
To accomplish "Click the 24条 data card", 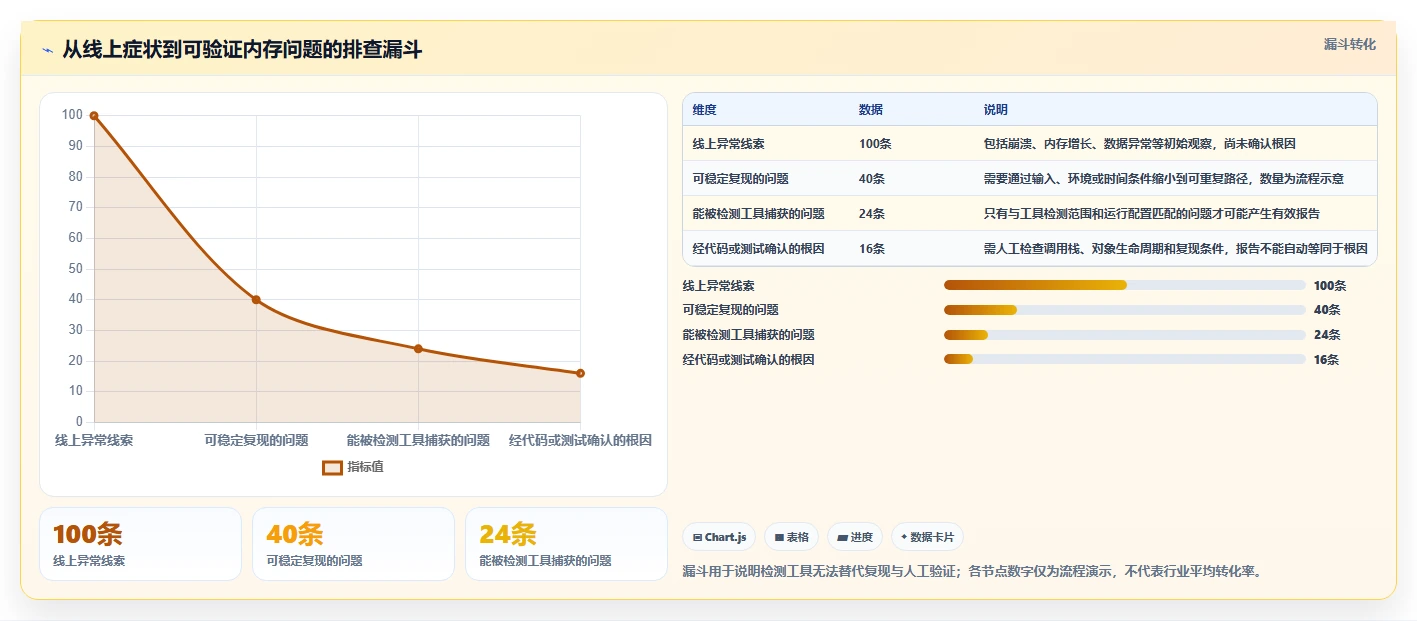I will point(566,544).
